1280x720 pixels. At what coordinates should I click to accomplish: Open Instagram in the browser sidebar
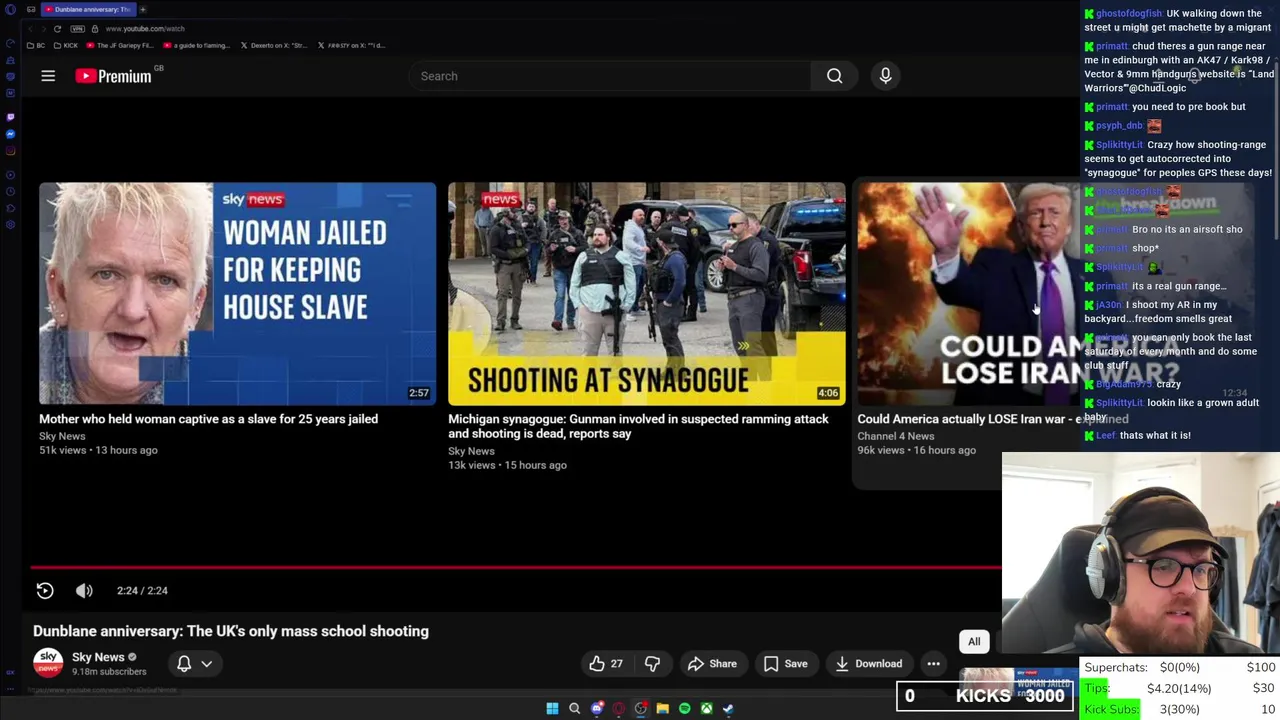tap(10, 151)
